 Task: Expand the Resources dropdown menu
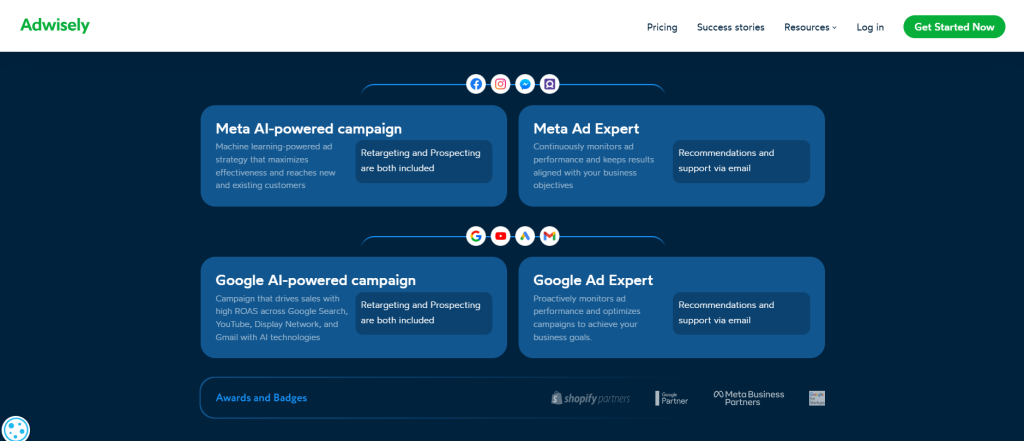[x=810, y=27]
